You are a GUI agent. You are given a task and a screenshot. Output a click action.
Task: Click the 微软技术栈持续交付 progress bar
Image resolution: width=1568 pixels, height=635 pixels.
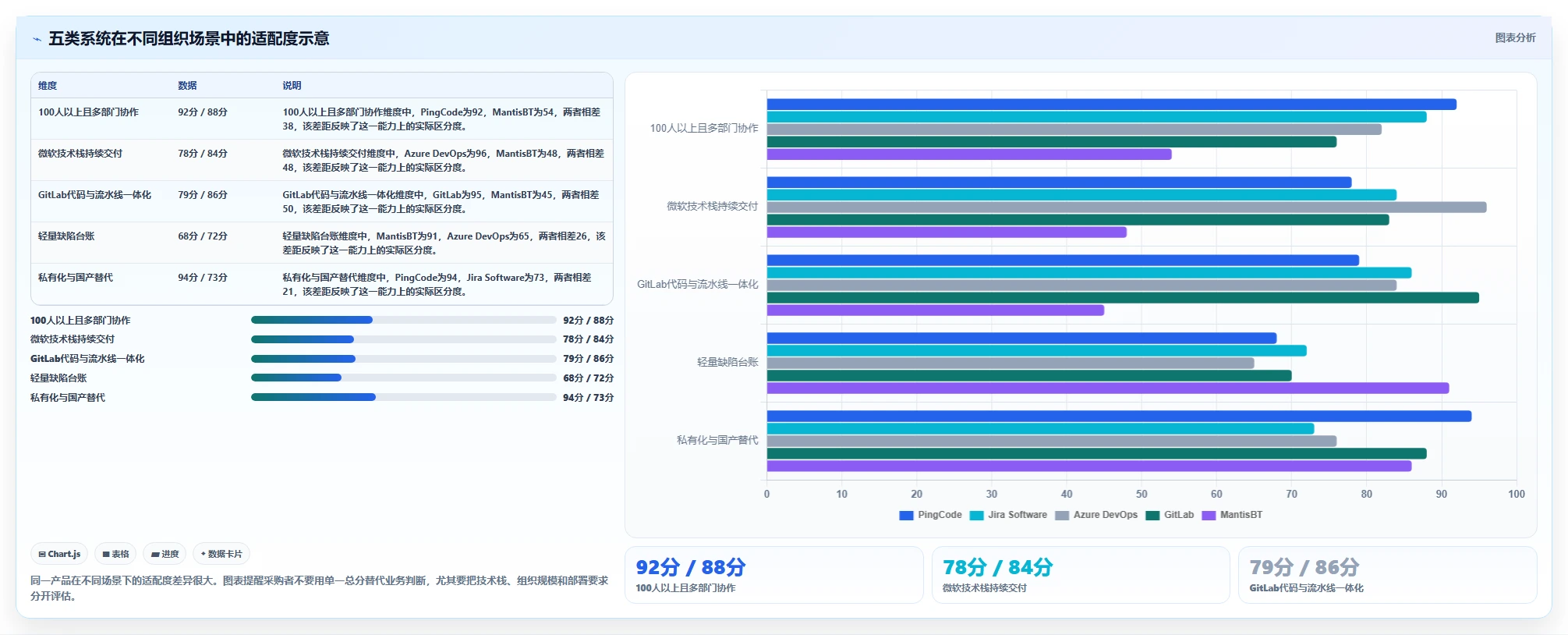point(403,339)
